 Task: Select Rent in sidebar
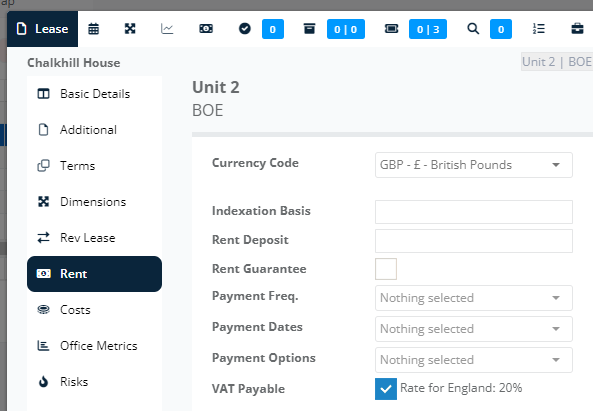[x=95, y=274]
